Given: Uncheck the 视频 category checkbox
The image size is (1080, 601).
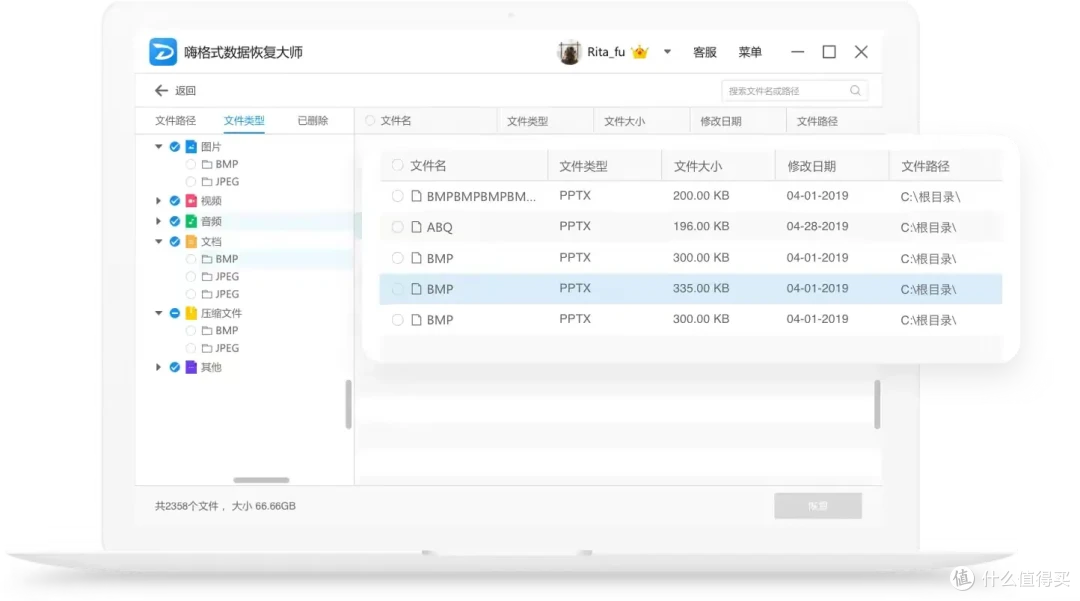Looking at the screenshot, I should pyautogui.click(x=174, y=201).
